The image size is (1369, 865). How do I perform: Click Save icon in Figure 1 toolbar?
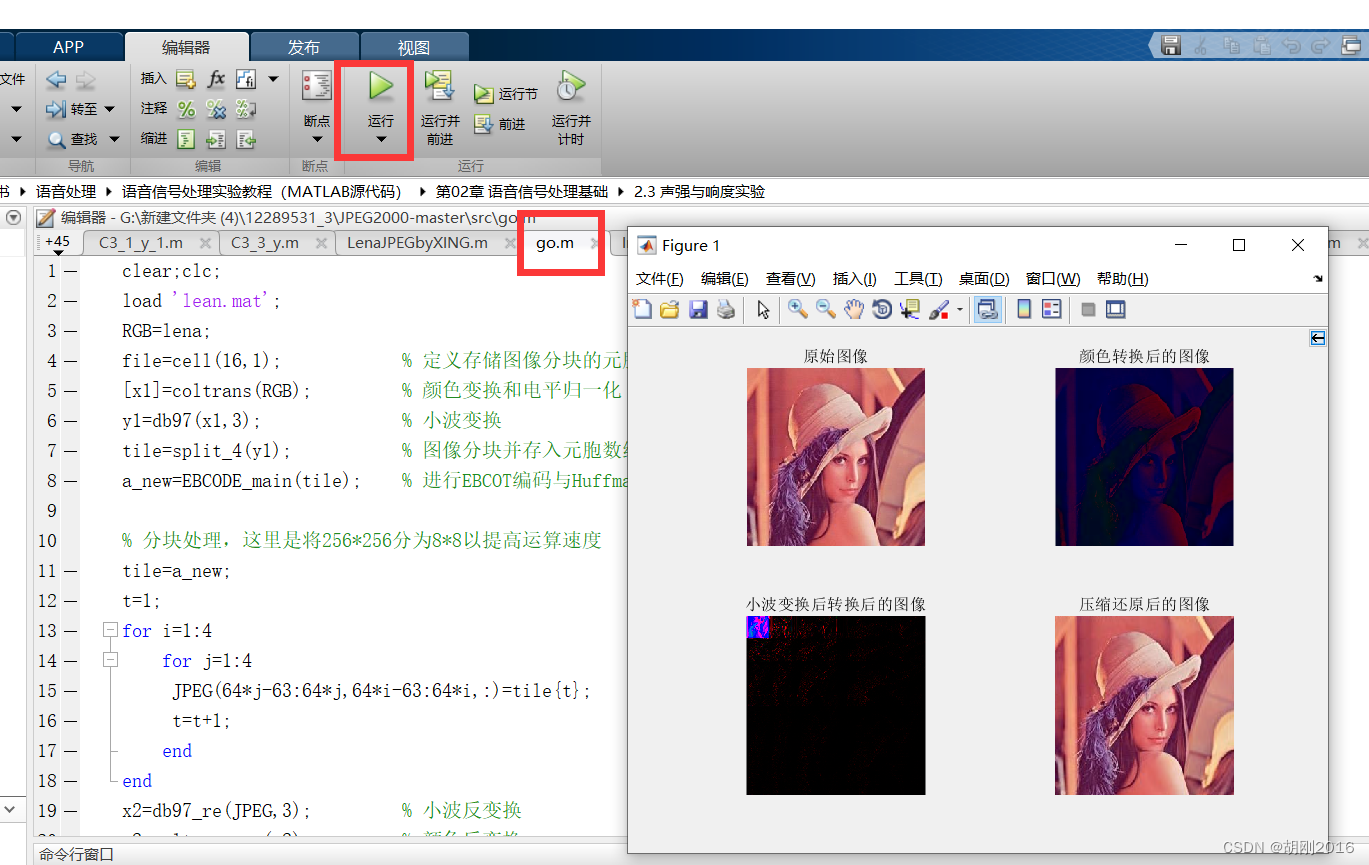point(698,310)
